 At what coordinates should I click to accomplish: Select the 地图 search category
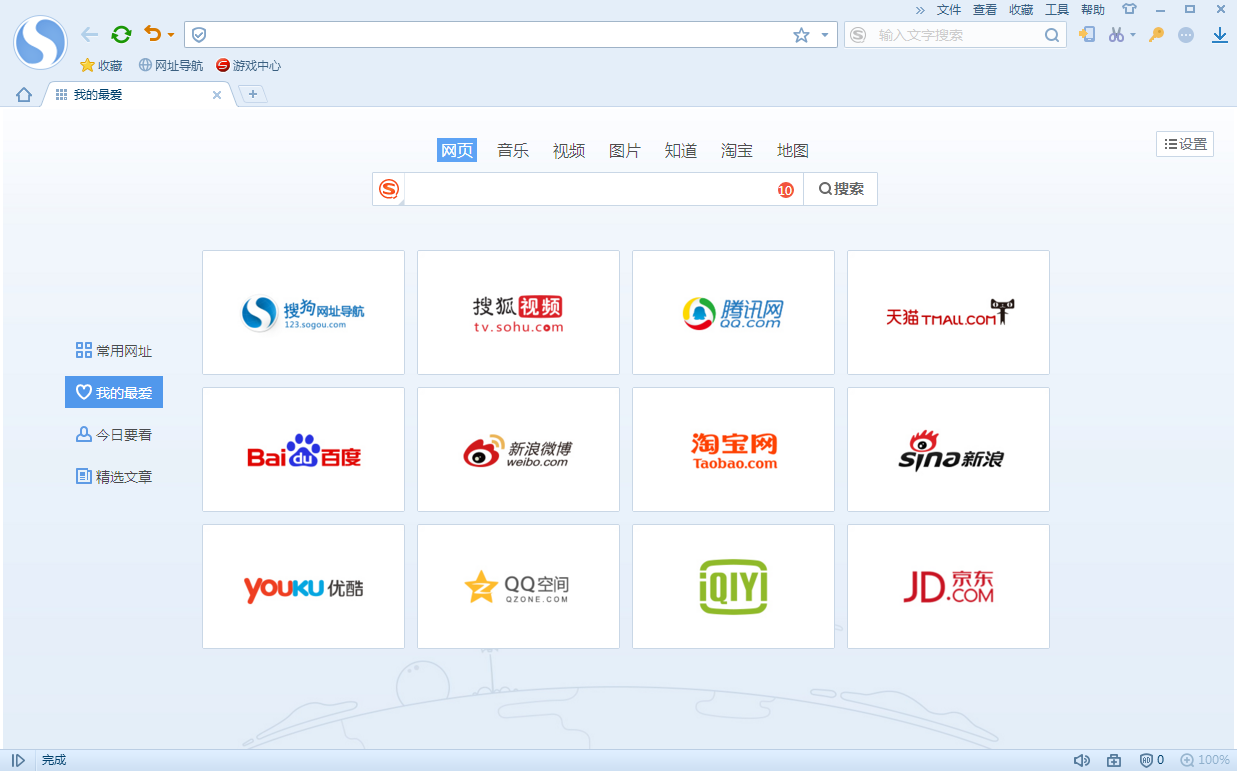click(793, 150)
